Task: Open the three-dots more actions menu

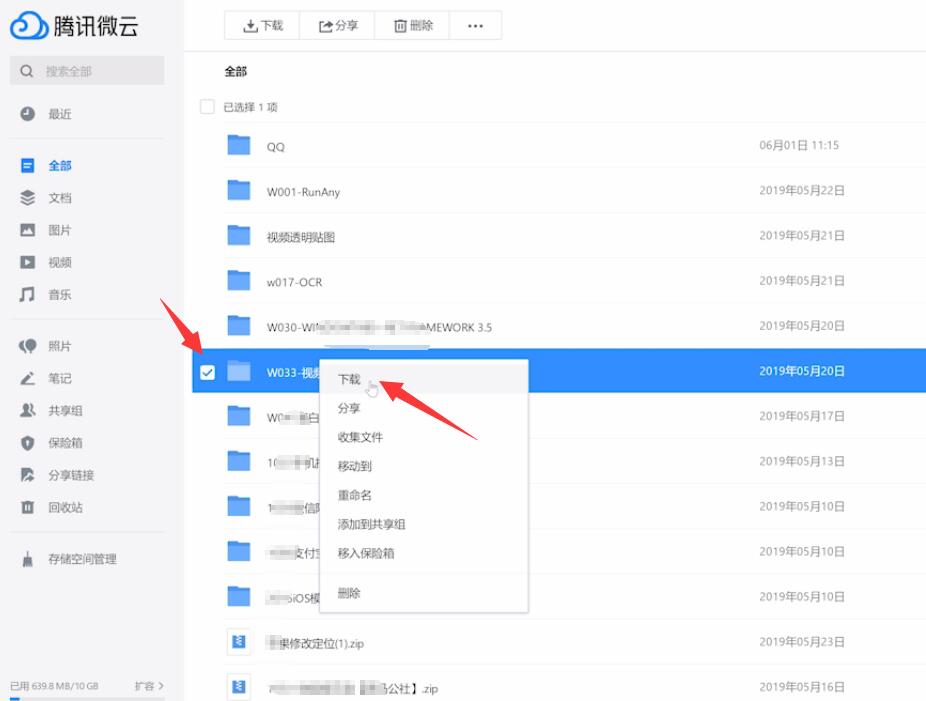Action: pyautogui.click(x=475, y=25)
